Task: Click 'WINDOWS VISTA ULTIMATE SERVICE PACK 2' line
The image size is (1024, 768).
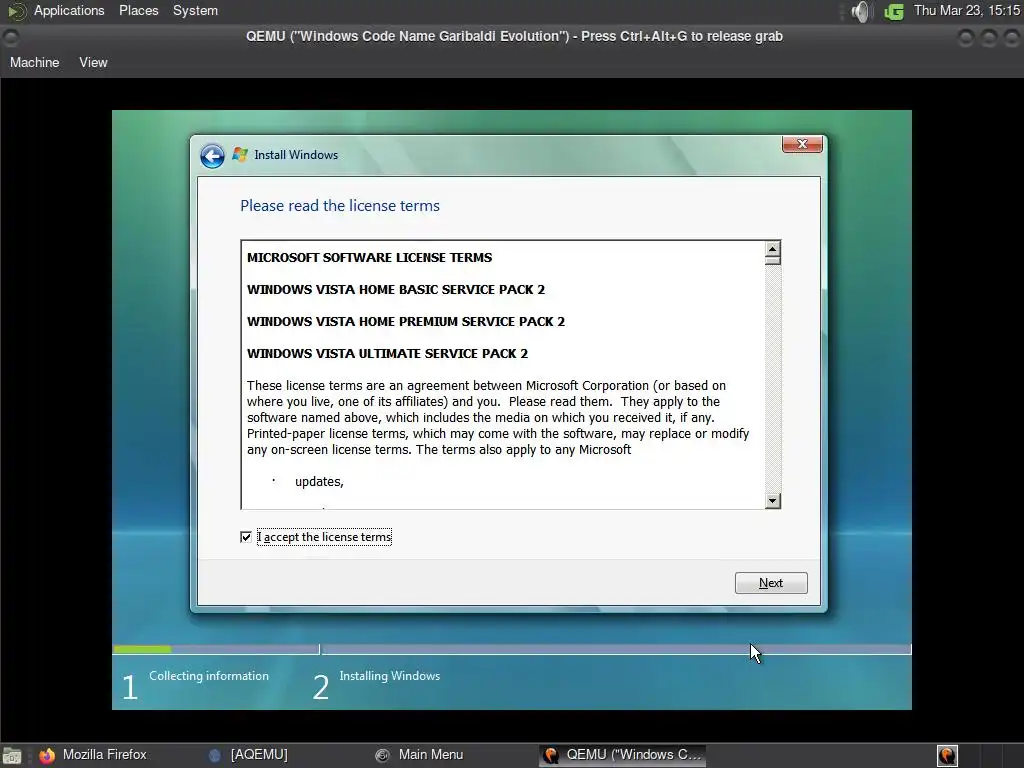Action: 387,353
